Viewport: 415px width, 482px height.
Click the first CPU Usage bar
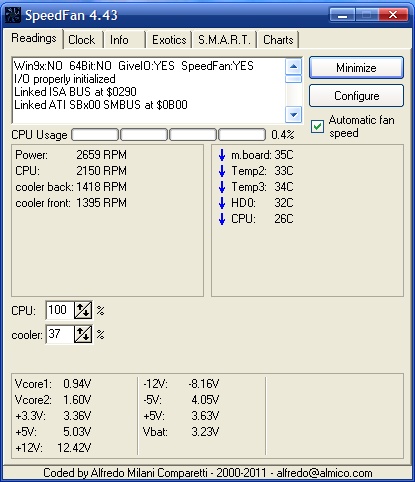pyautogui.click(x=95, y=135)
